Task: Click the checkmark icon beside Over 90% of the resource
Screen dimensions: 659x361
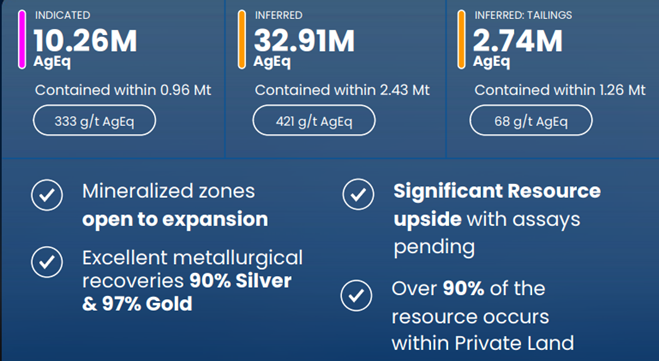Action: click(x=356, y=295)
